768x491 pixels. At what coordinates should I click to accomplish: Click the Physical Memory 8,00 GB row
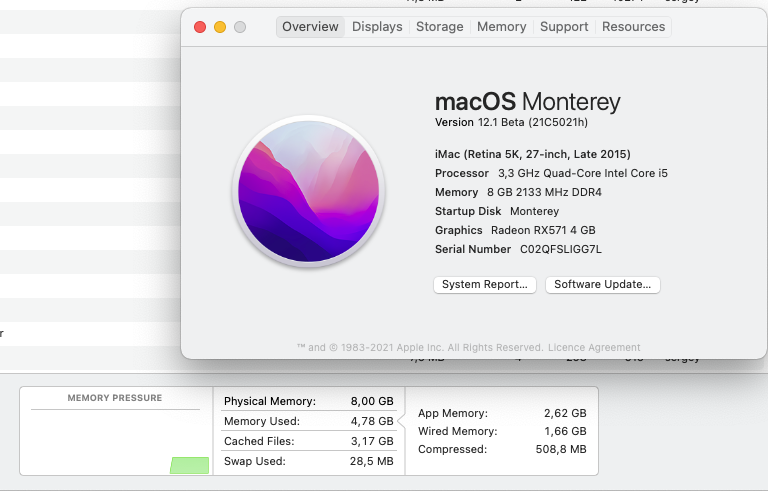[309, 401]
